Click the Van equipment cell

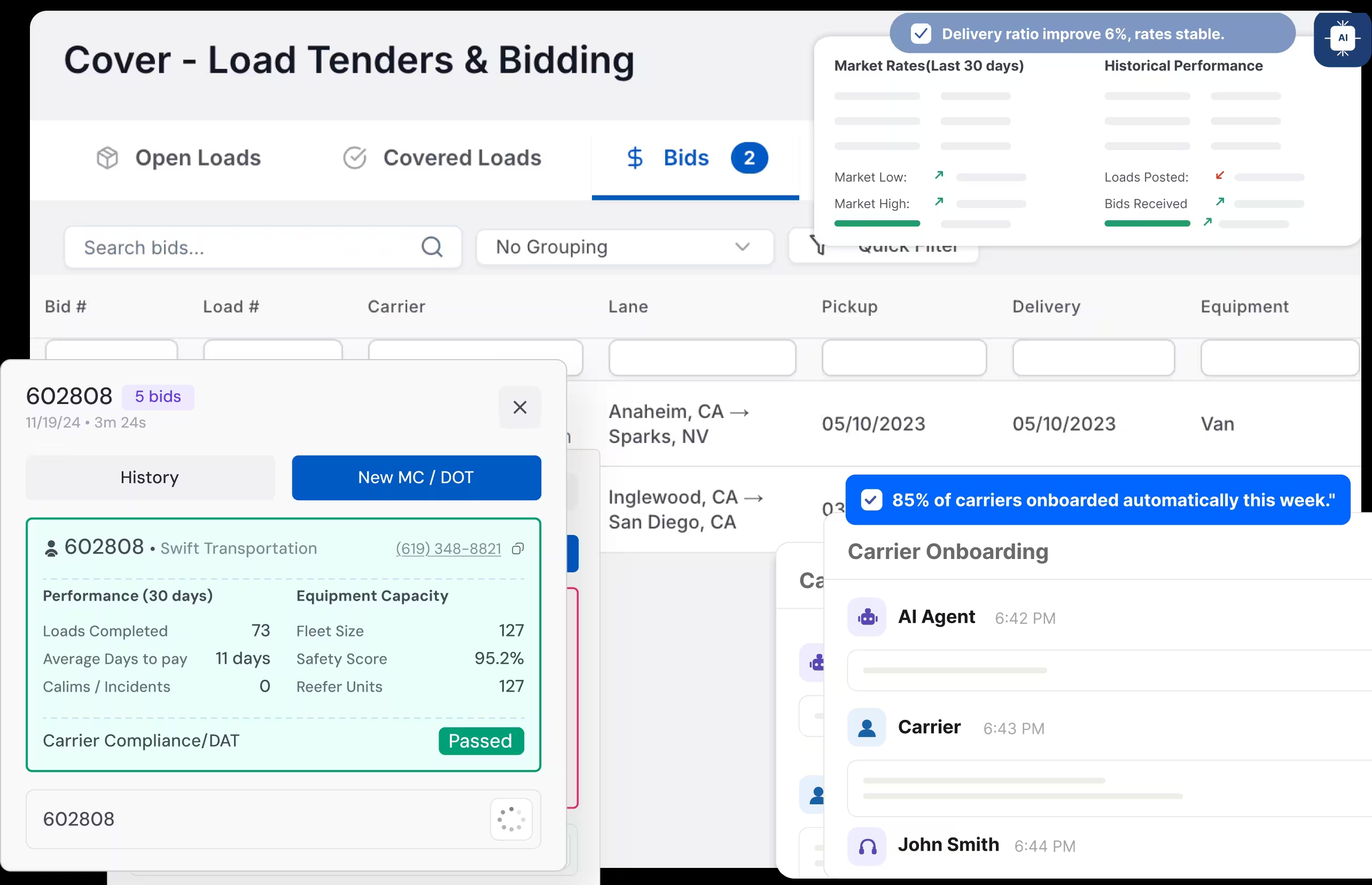(1217, 424)
